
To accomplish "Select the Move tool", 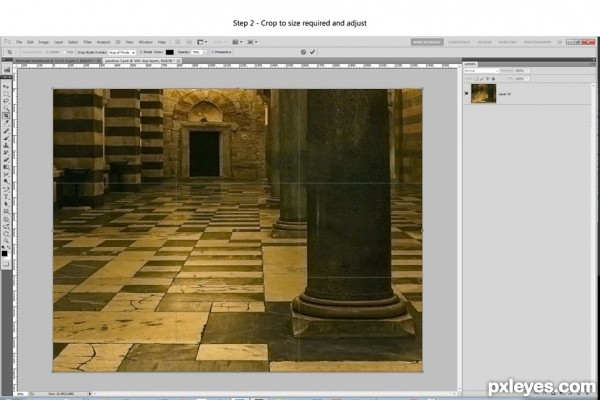I will click(x=6, y=87).
